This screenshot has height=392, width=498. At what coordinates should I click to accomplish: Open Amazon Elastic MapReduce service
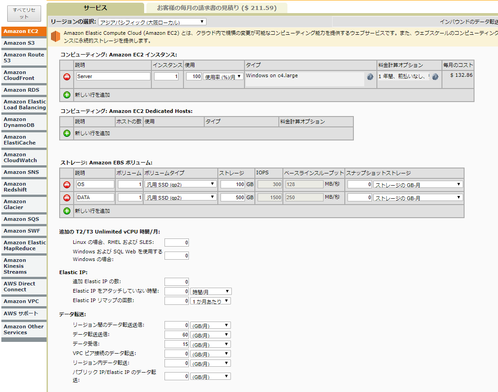click(24, 246)
